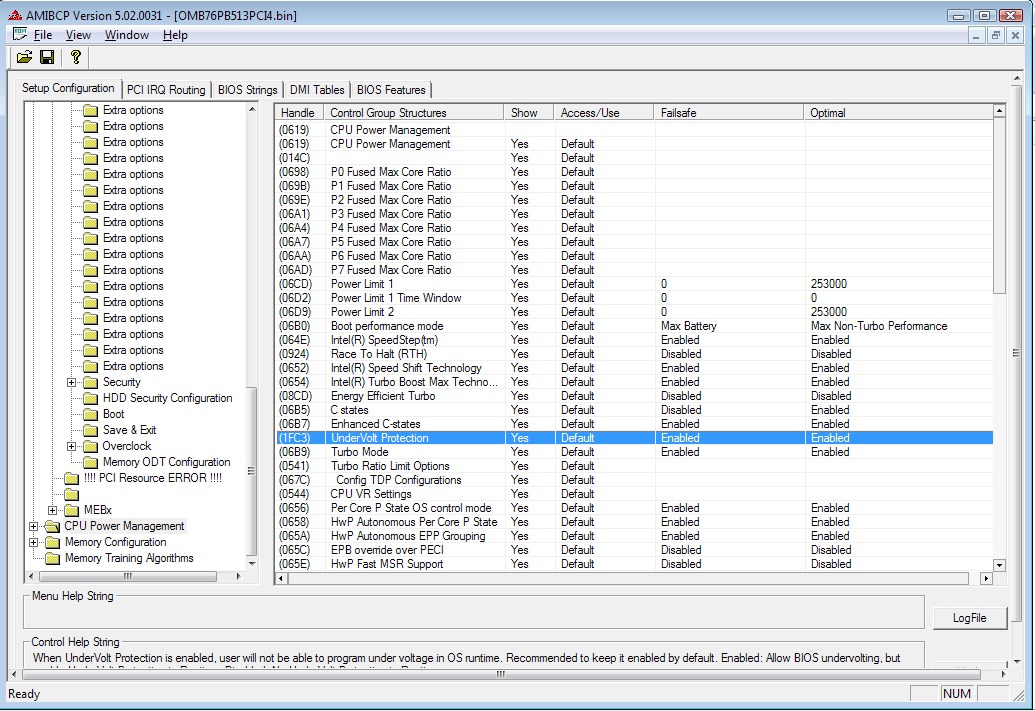Click the AMIBCP document icon left of File menu

(20, 34)
